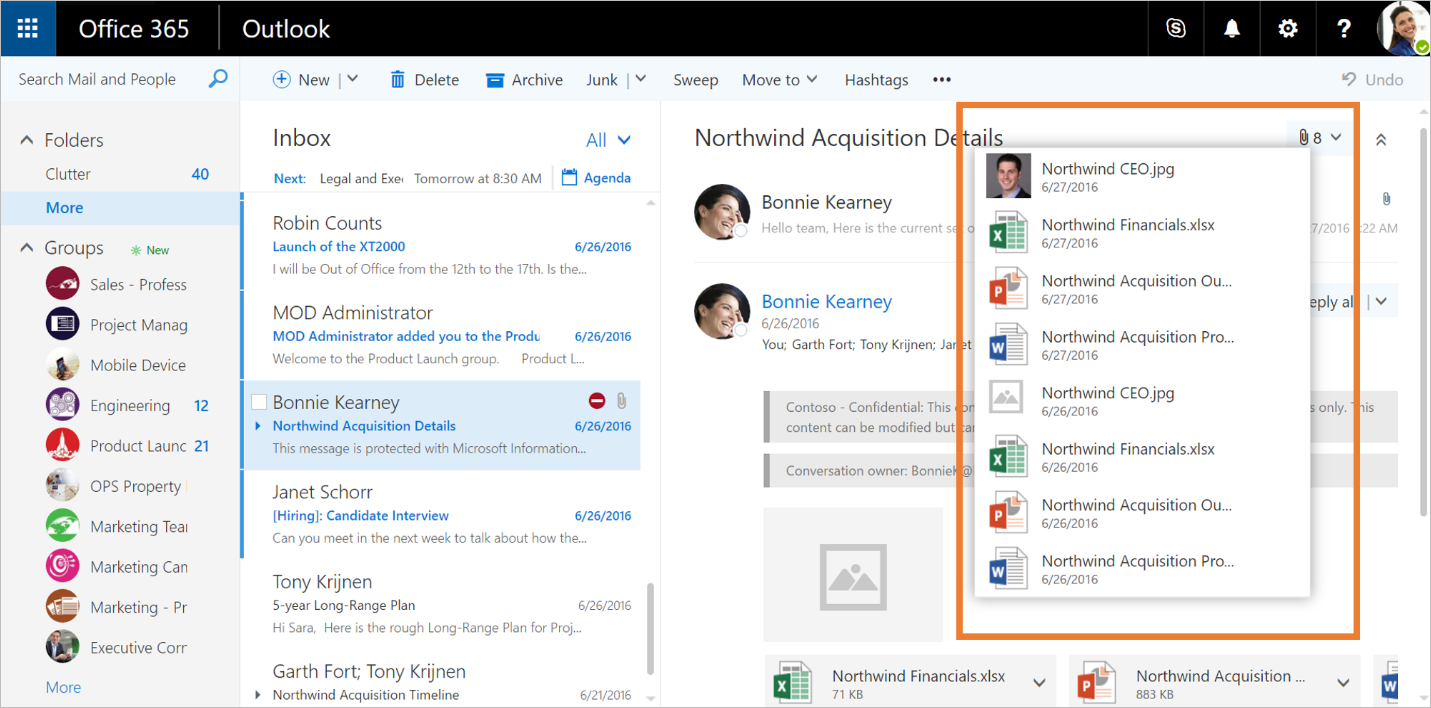Open Settings with the gear icon
Viewport: 1431px width, 708px height.
(x=1287, y=27)
